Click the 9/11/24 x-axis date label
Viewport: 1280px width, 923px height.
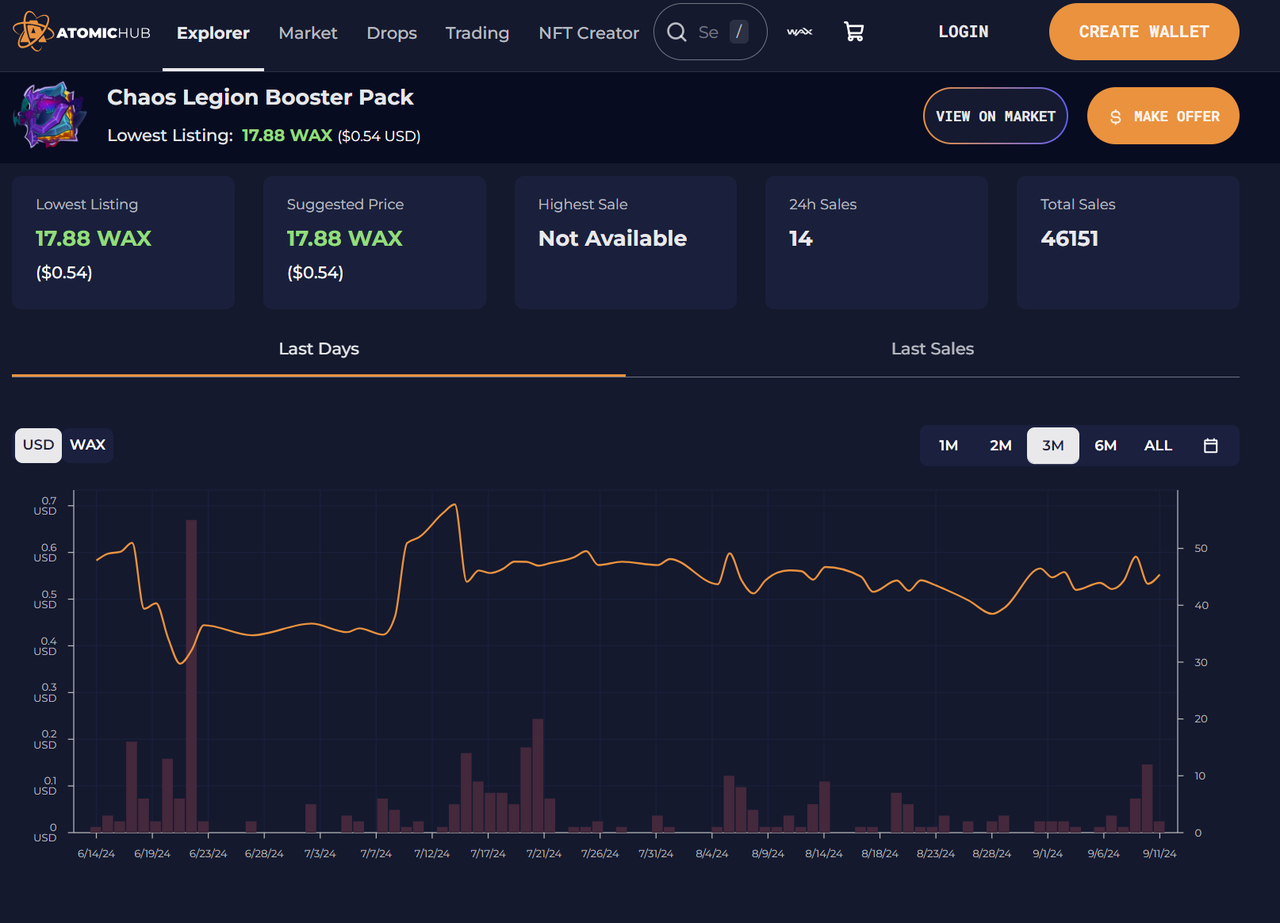[x=1159, y=854]
